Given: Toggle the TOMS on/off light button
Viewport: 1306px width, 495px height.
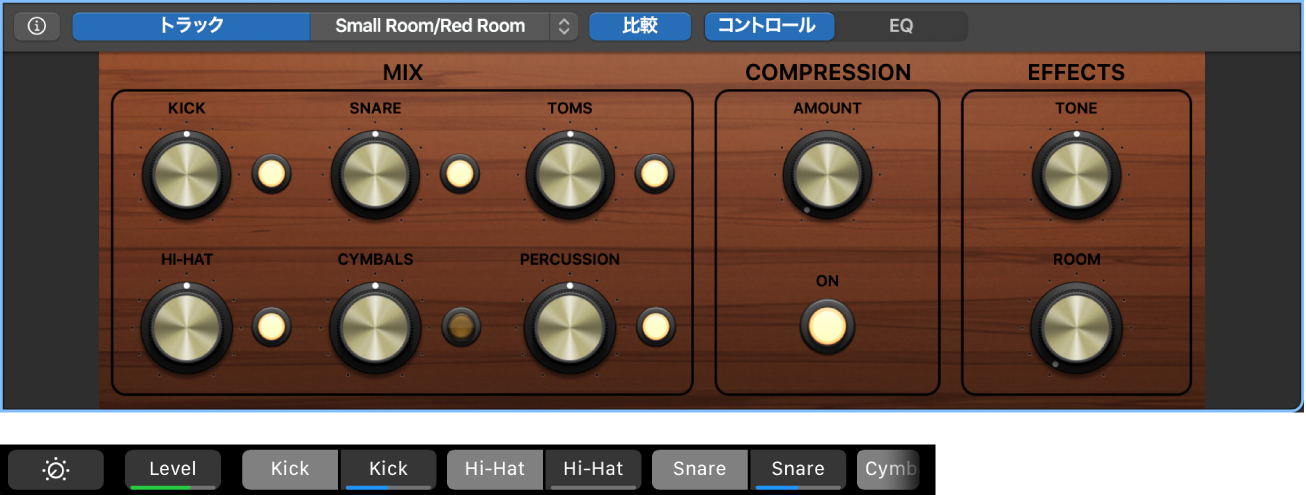Looking at the screenshot, I should click(654, 174).
